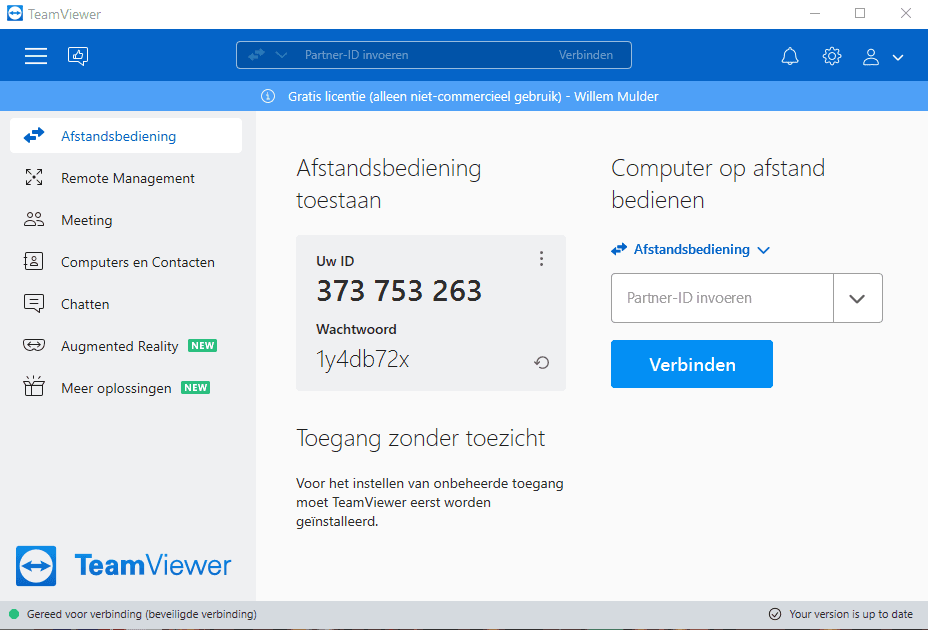
Task: Expand connection type chevron in top bar
Action: 282,55
